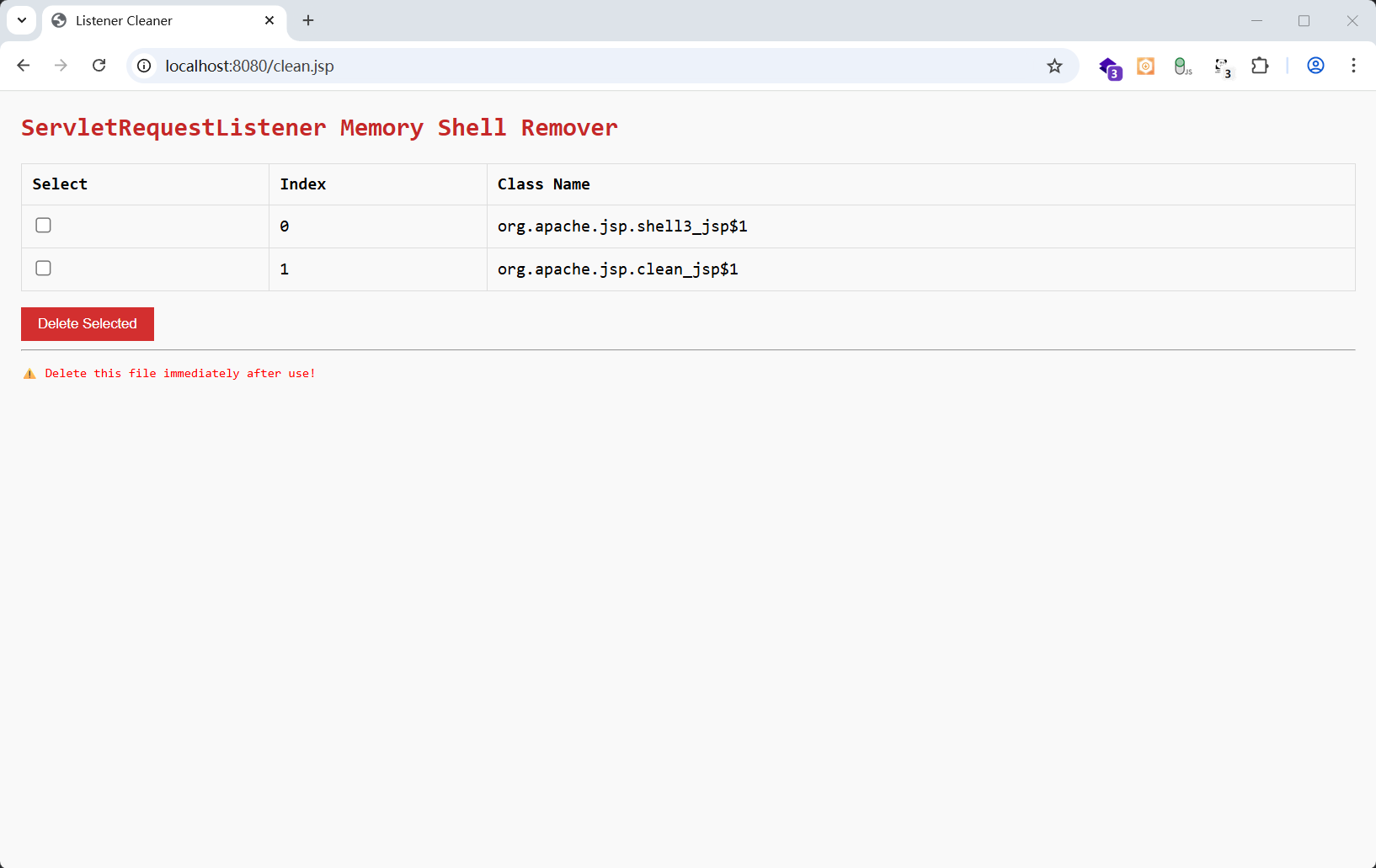Check the box for shell3_jsp$1 listener
Viewport: 1376px width, 868px height.
(44, 226)
